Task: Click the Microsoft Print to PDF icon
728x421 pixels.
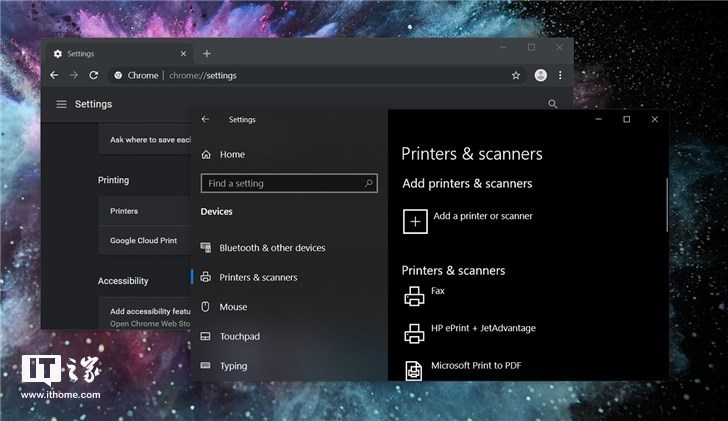Action: pos(414,370)
